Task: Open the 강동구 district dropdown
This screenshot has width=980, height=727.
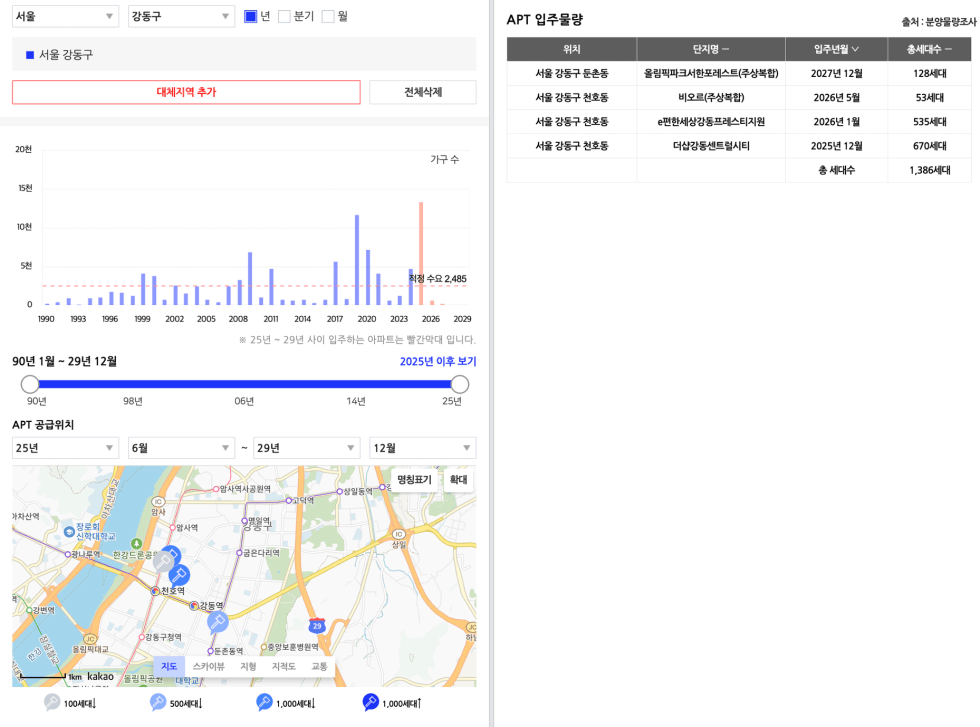Action: tap(181, 16)
